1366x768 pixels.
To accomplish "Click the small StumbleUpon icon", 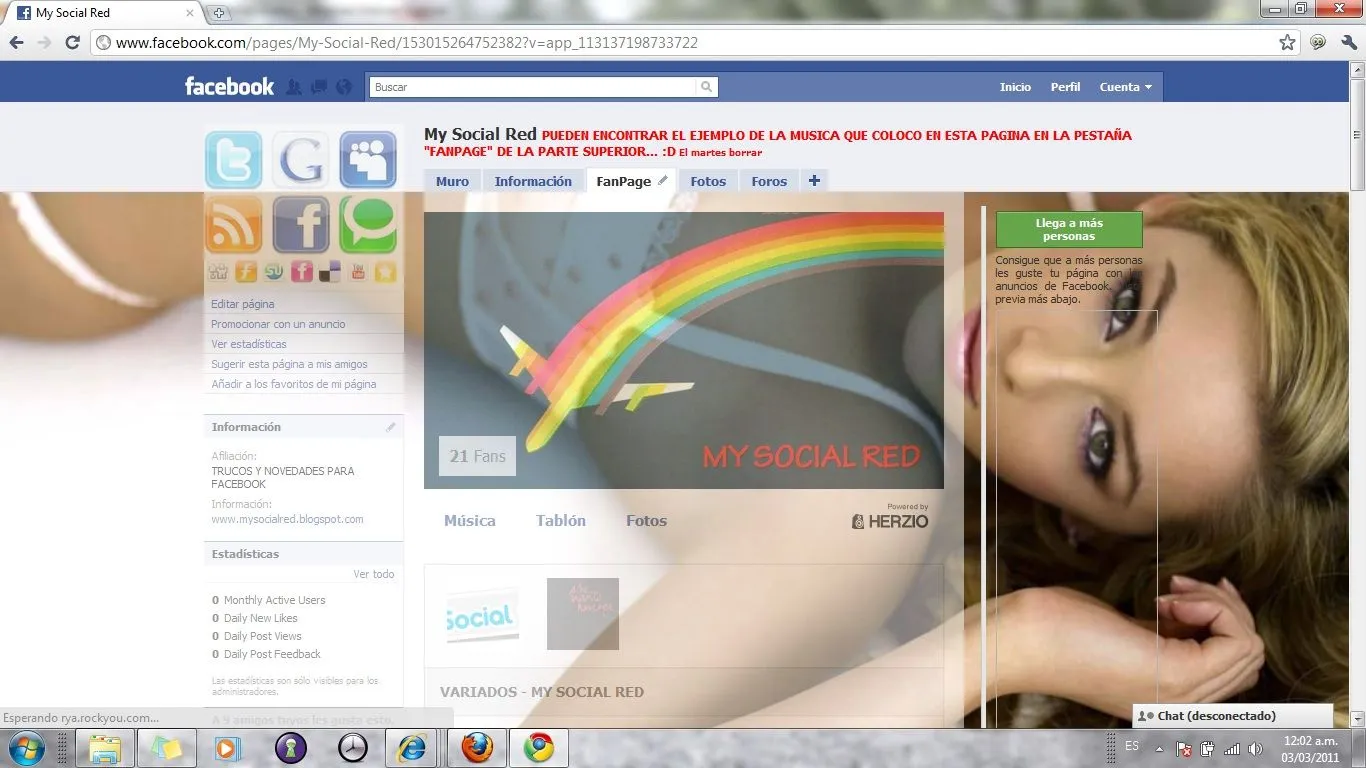I will point(274,272).
